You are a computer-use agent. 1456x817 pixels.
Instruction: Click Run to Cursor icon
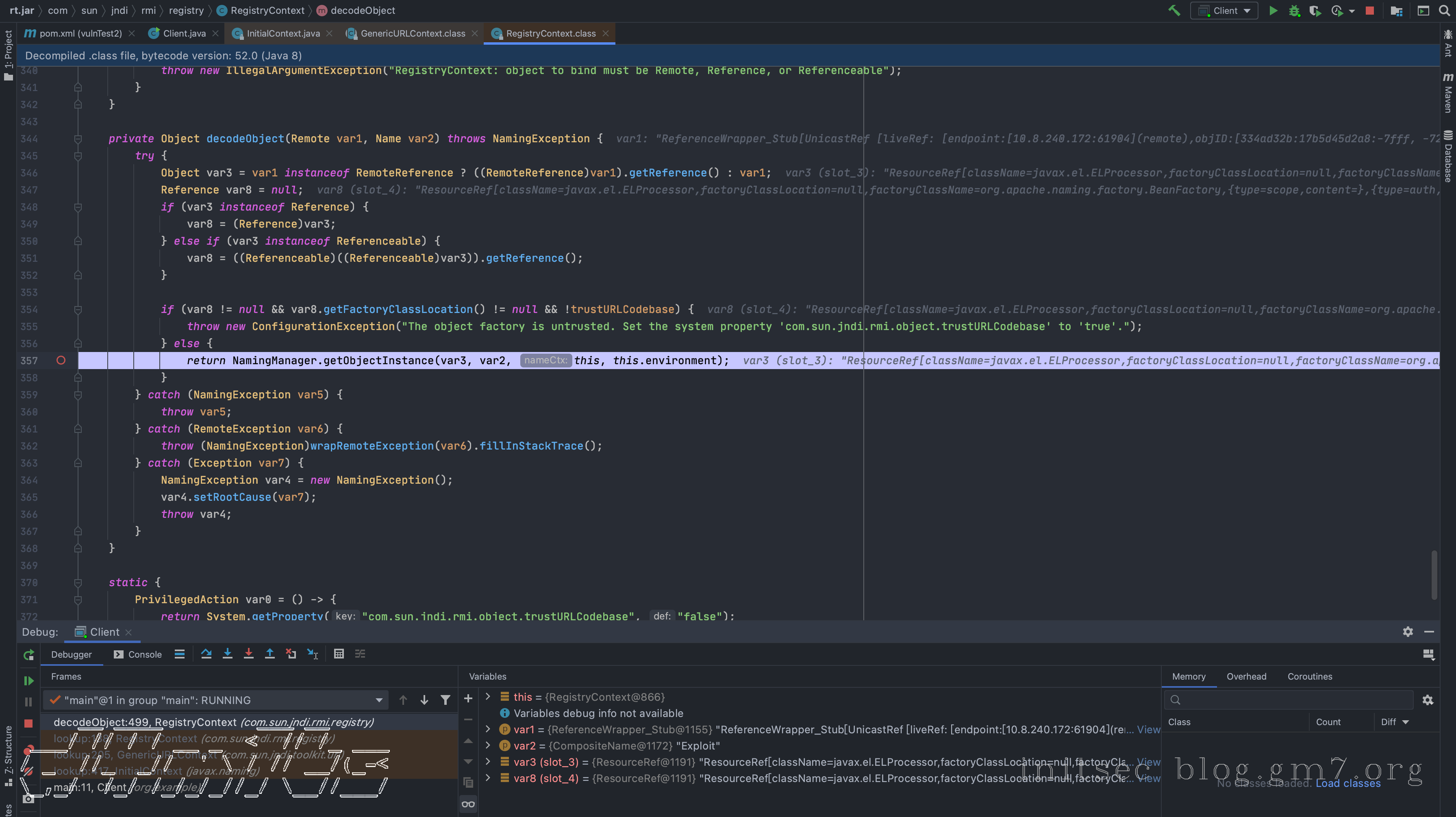[313, 654]
